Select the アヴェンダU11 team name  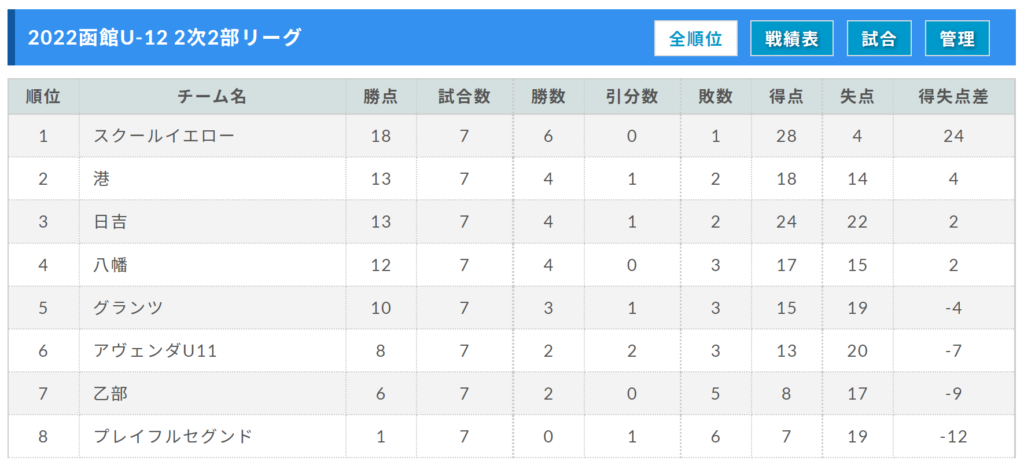point(155,351)
